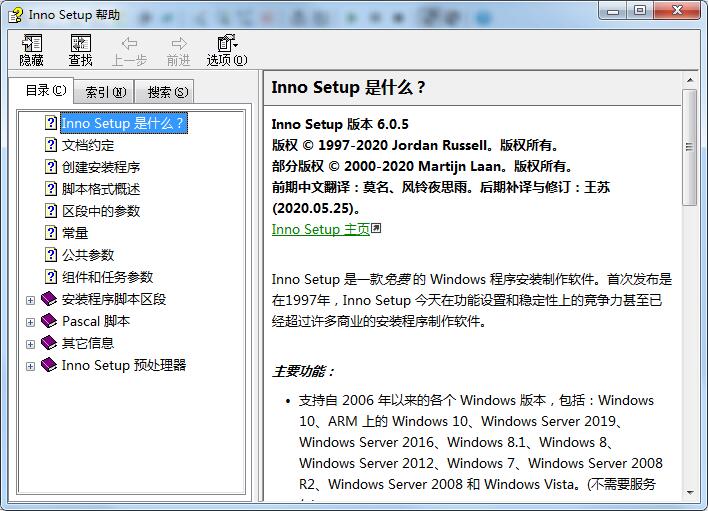Expand the 其它信息 node

click(30, 344)
